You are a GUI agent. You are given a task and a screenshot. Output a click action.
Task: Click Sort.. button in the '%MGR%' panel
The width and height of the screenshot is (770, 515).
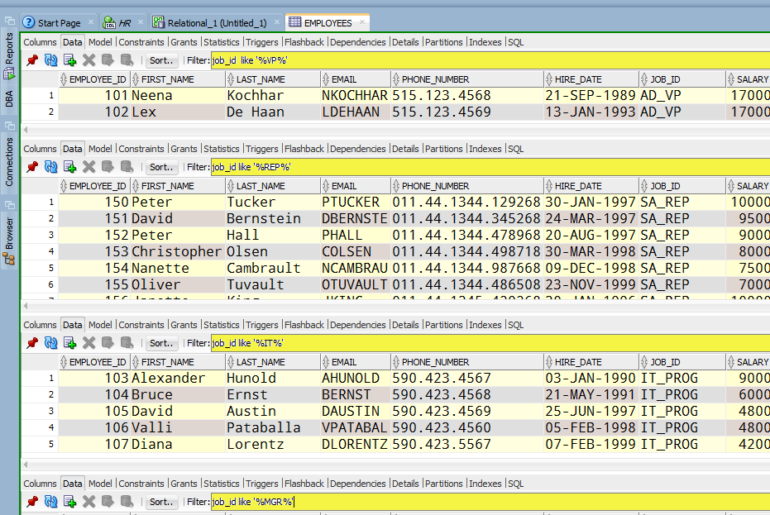pyautogui.click(x=162, y=501)
